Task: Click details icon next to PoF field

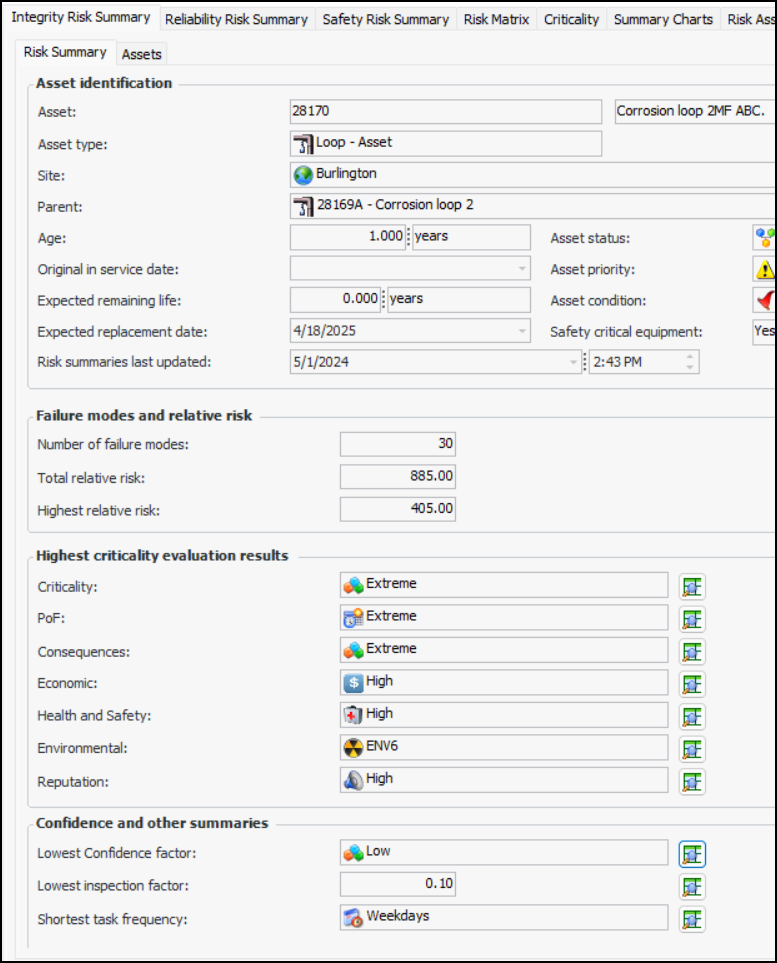Action: tap(692, 619)
